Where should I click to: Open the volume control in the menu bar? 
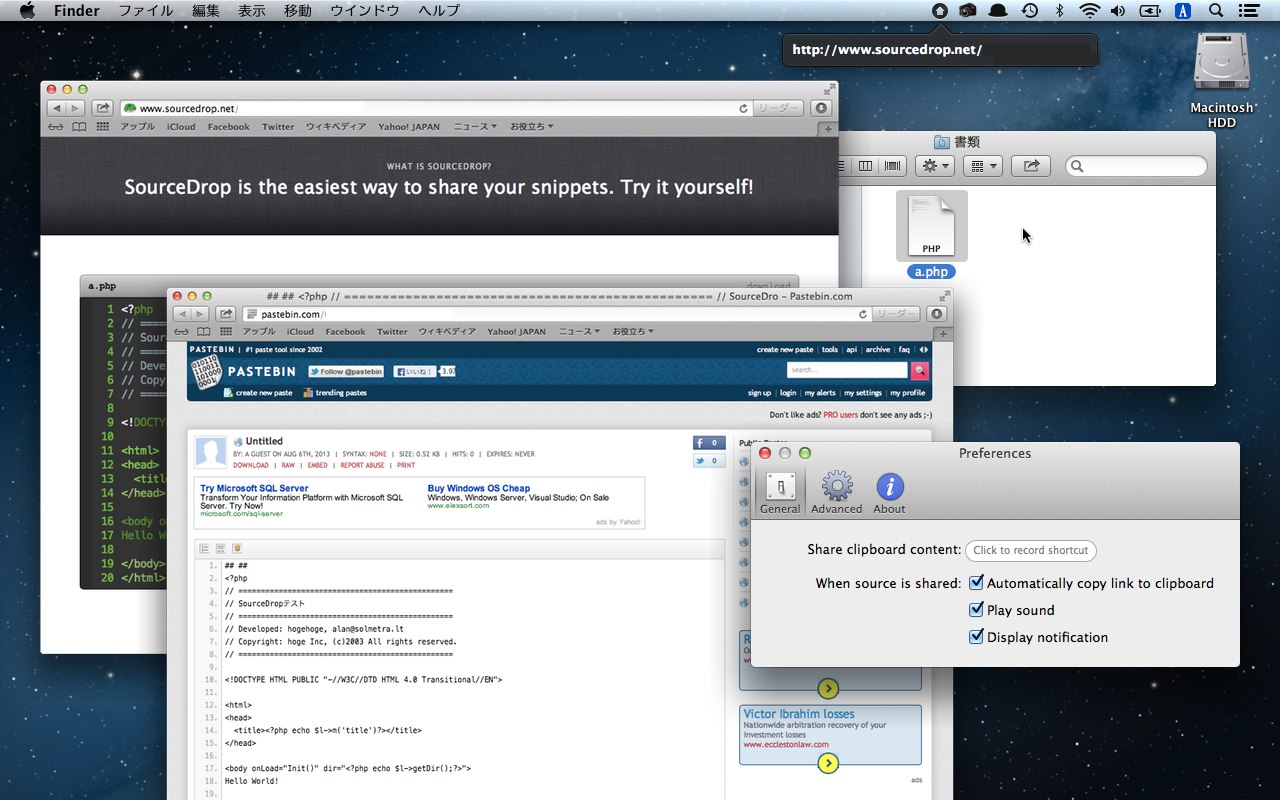click(x=1117, y=11)
